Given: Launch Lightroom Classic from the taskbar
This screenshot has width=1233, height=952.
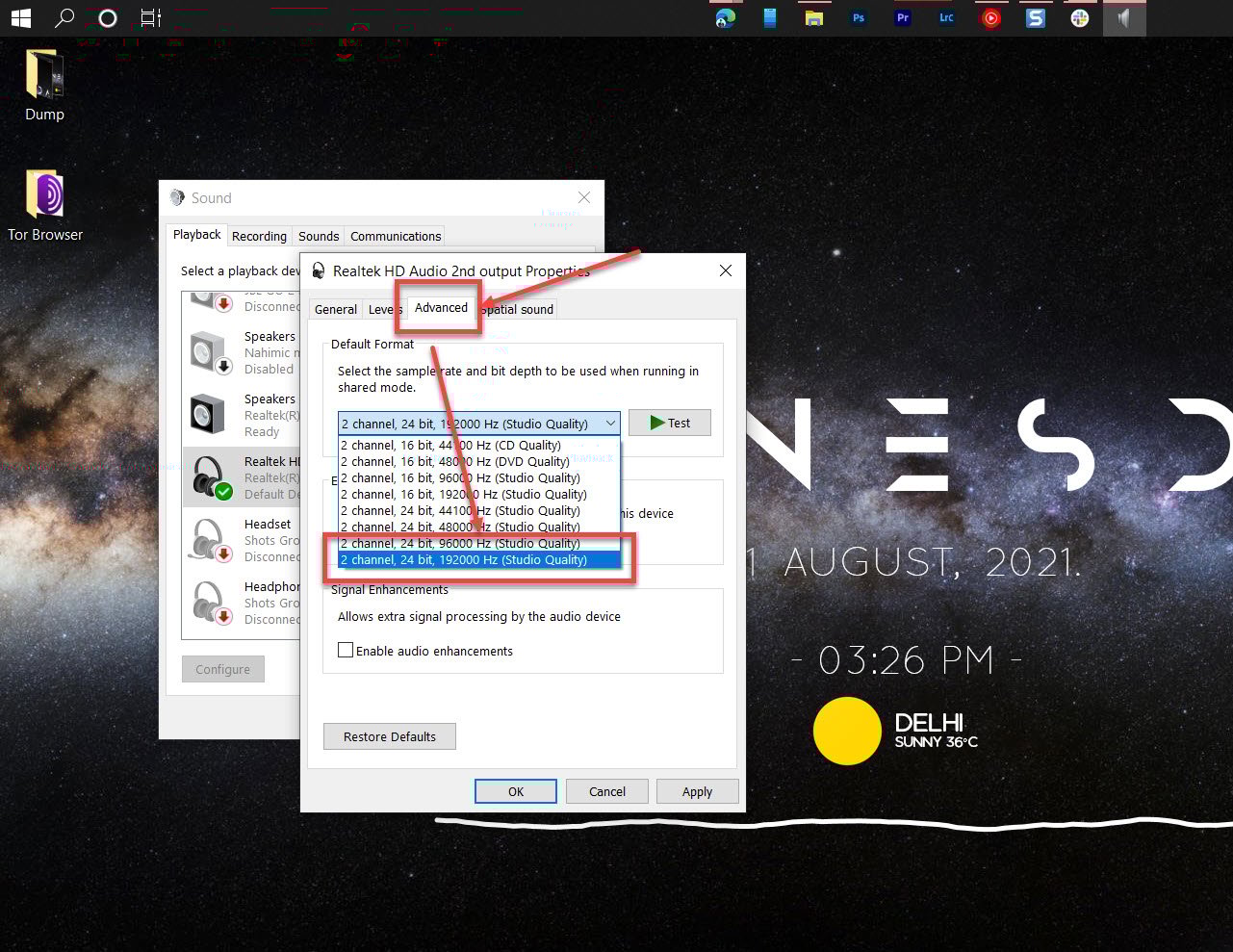Looking at the screenshot, I should tap(947, 17).
